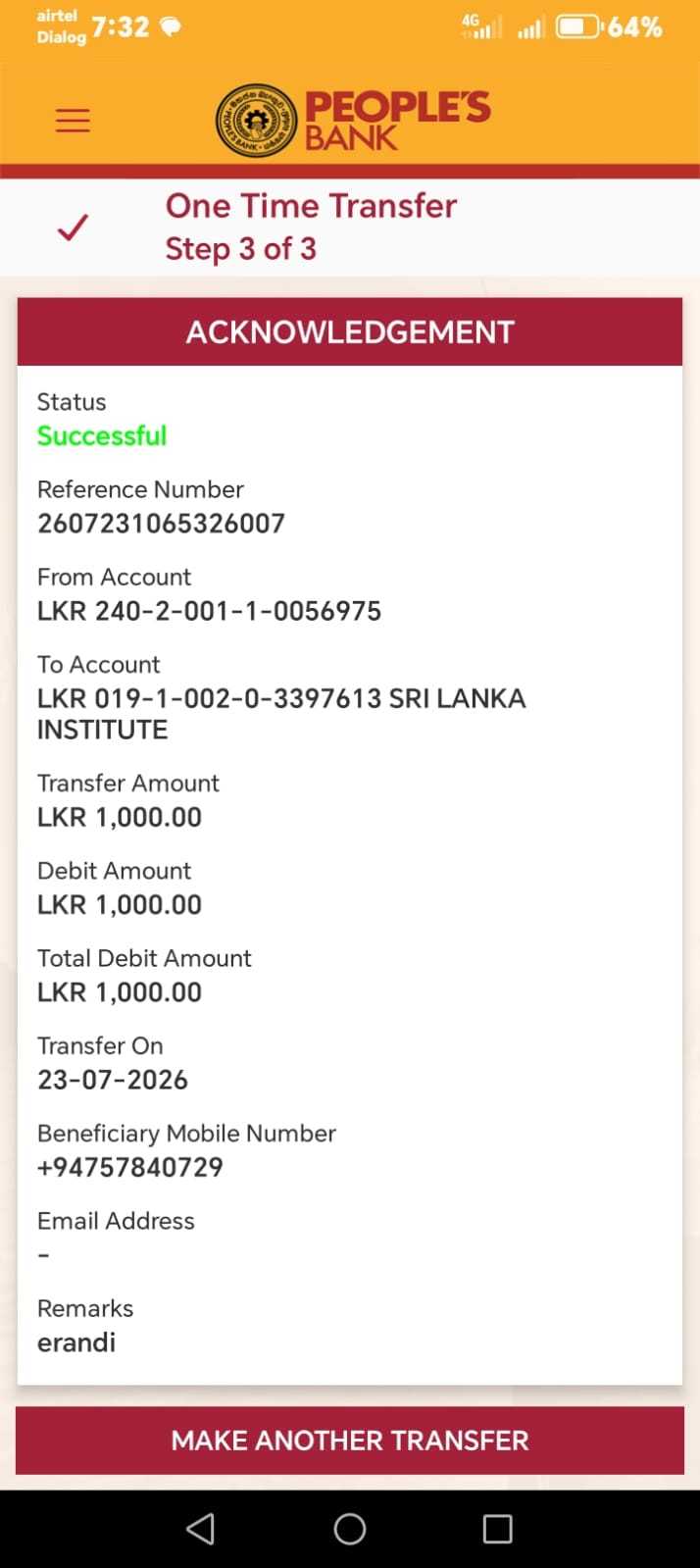Image resolution: width=700 pixels, height=1568 pixels.
Task: Tap the Transfer On date 23-07-2026
Action: pos(113,1080)
